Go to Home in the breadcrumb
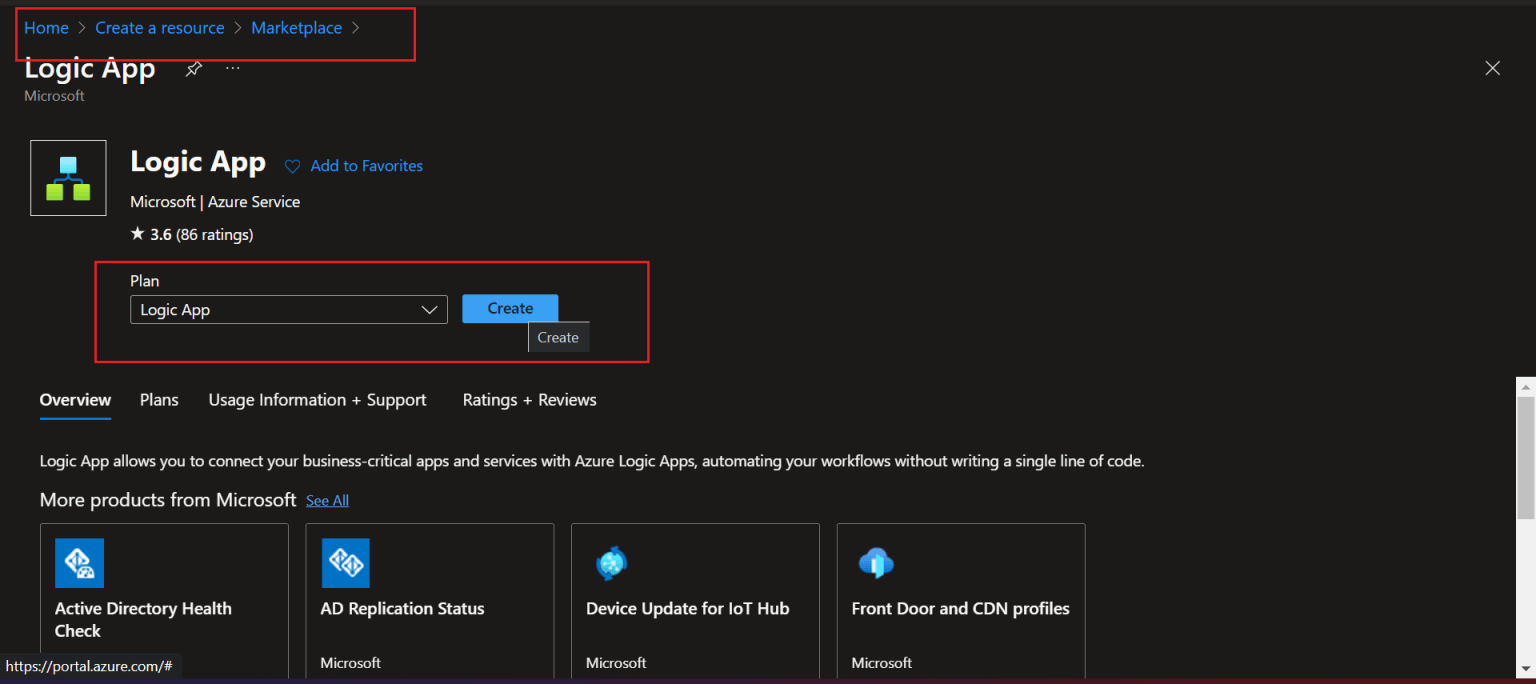Screen dimensions: 1536x684 pos(46,28)
